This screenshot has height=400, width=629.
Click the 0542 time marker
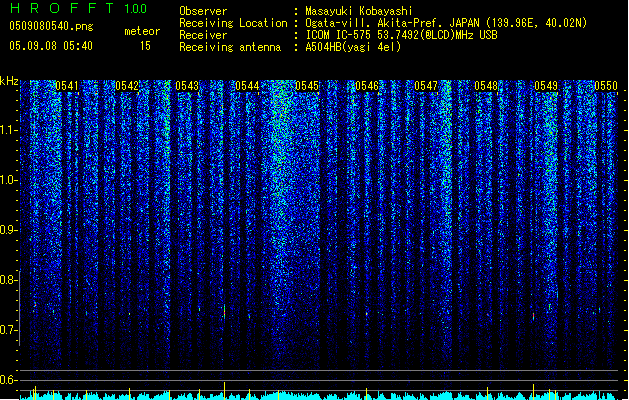[127, 86]
